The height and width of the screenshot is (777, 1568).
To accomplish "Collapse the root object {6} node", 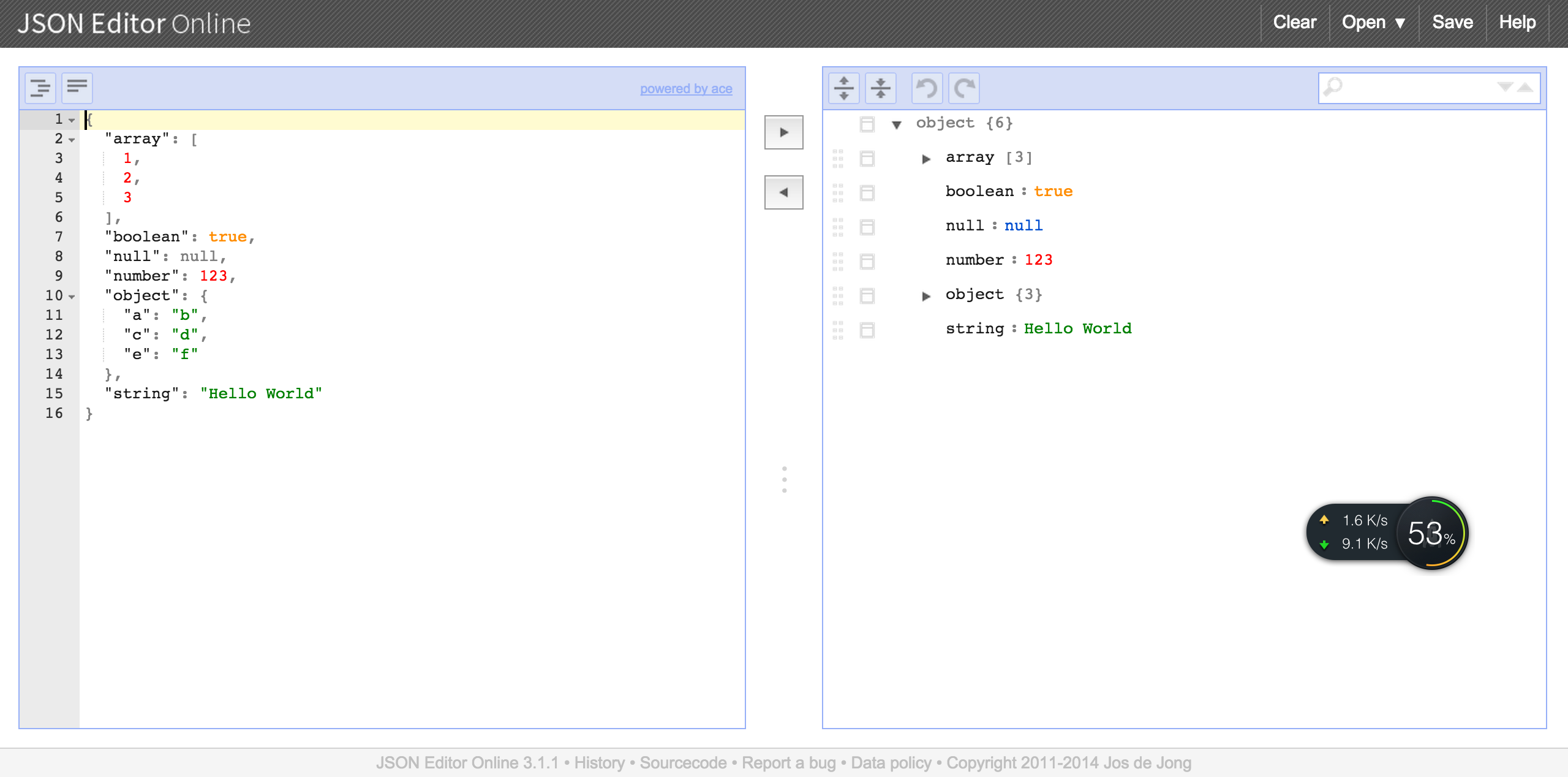I will click(896, 125).
